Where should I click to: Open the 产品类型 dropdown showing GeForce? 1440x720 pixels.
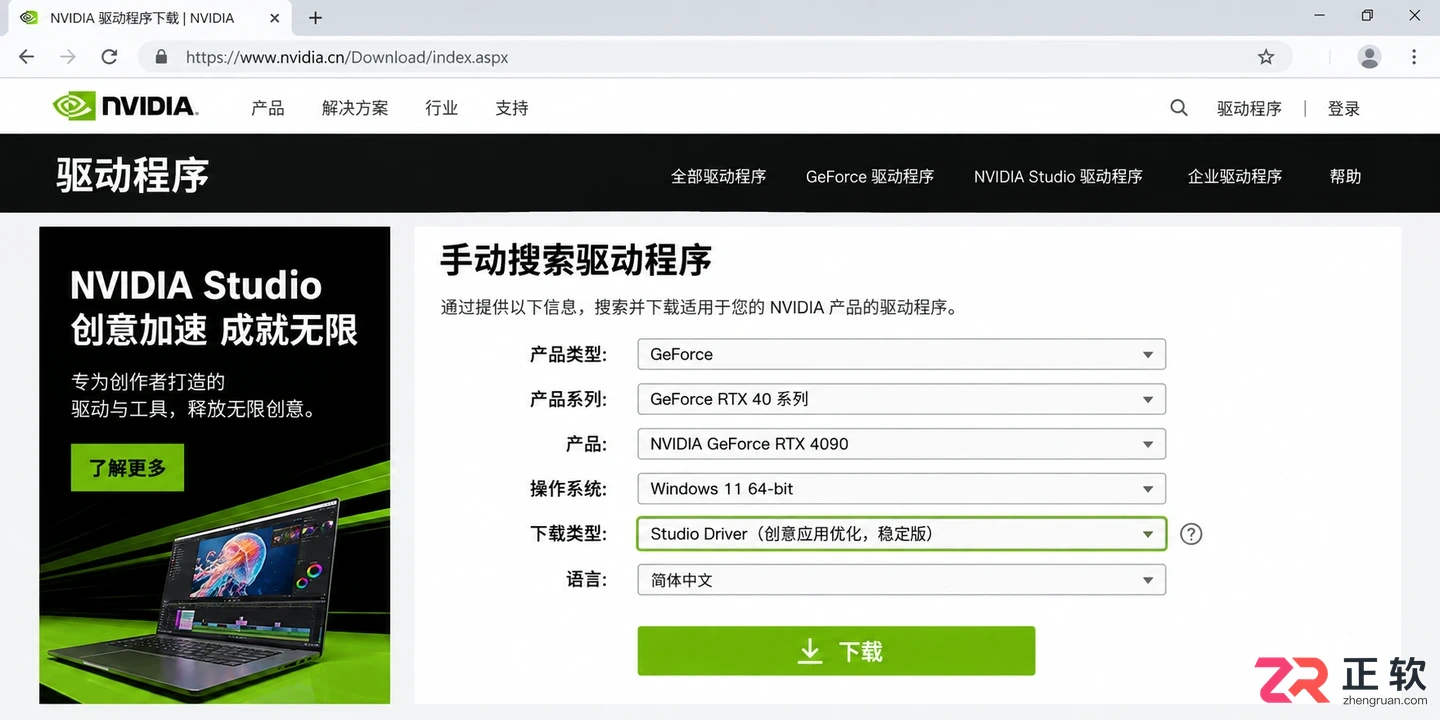pyautogui.click(x=901, y=354)
